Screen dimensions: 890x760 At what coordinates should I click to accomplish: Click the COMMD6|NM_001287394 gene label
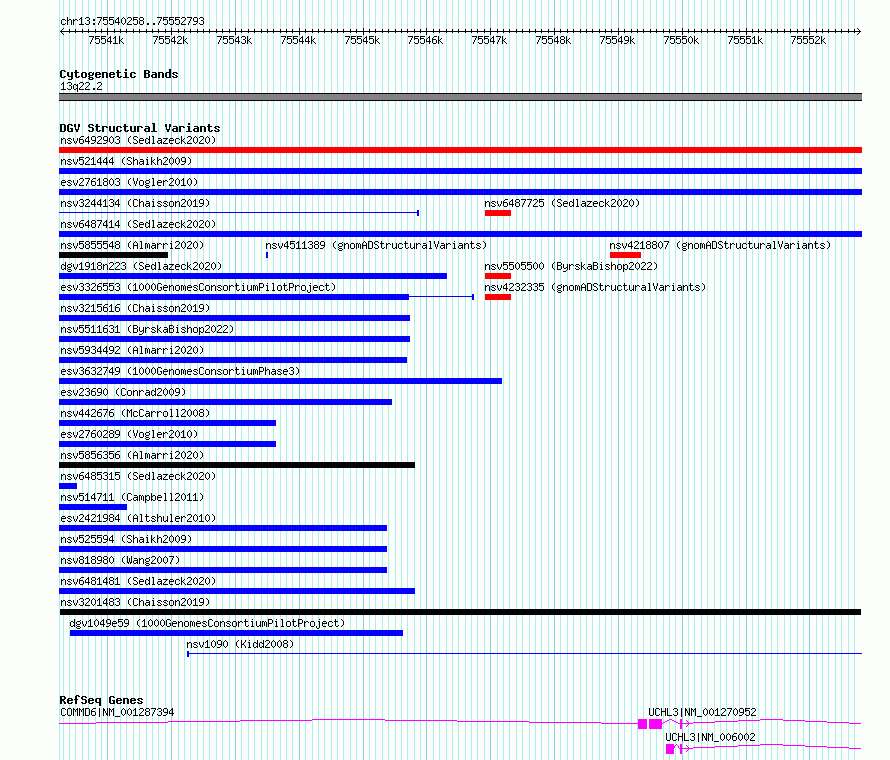click(x=117, y=712)
